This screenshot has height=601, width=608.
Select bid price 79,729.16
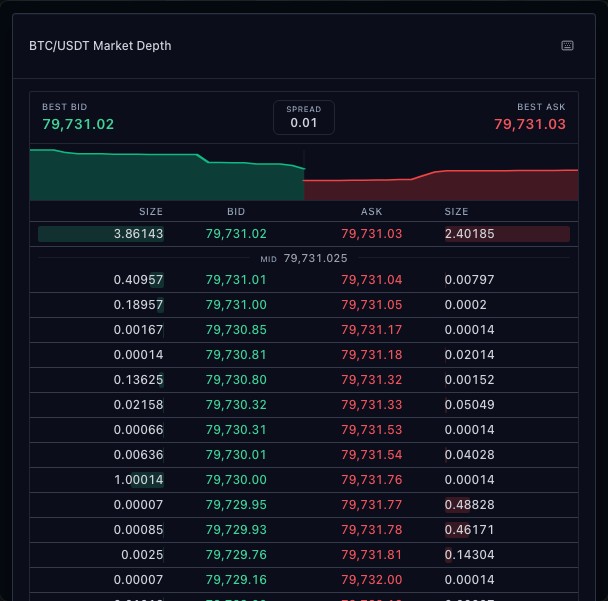pos(236,580)
